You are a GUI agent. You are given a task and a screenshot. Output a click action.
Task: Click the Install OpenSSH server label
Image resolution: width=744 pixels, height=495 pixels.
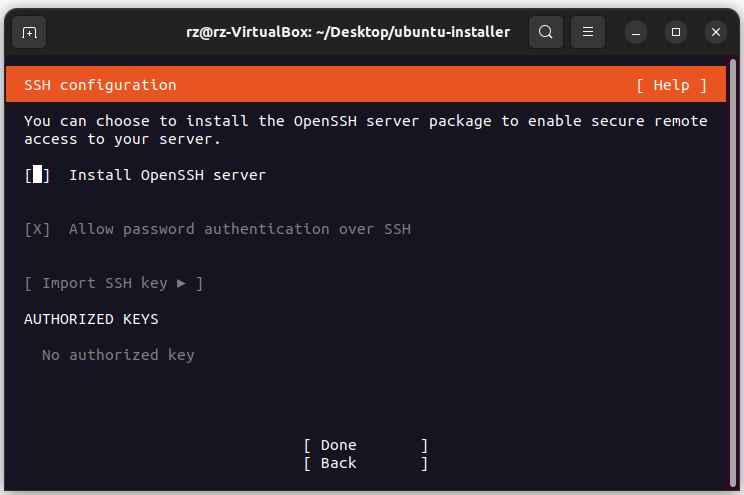pyautogui.click(x=167, y=175)
